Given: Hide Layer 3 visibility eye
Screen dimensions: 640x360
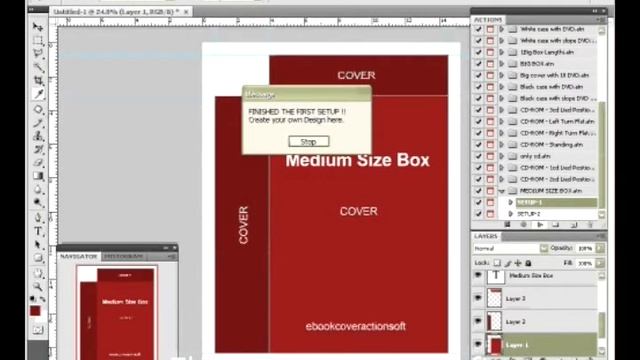Looking at the screenshot, I should coord(478,298).
